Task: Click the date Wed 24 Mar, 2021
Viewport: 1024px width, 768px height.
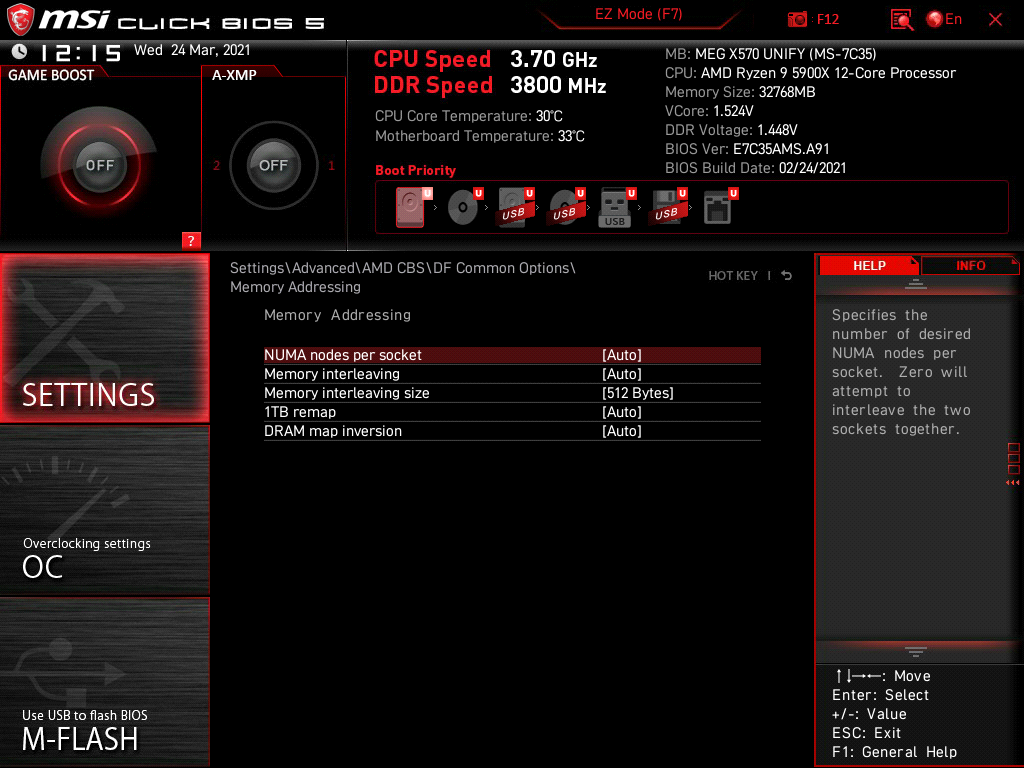Action: tap(192, 50)
